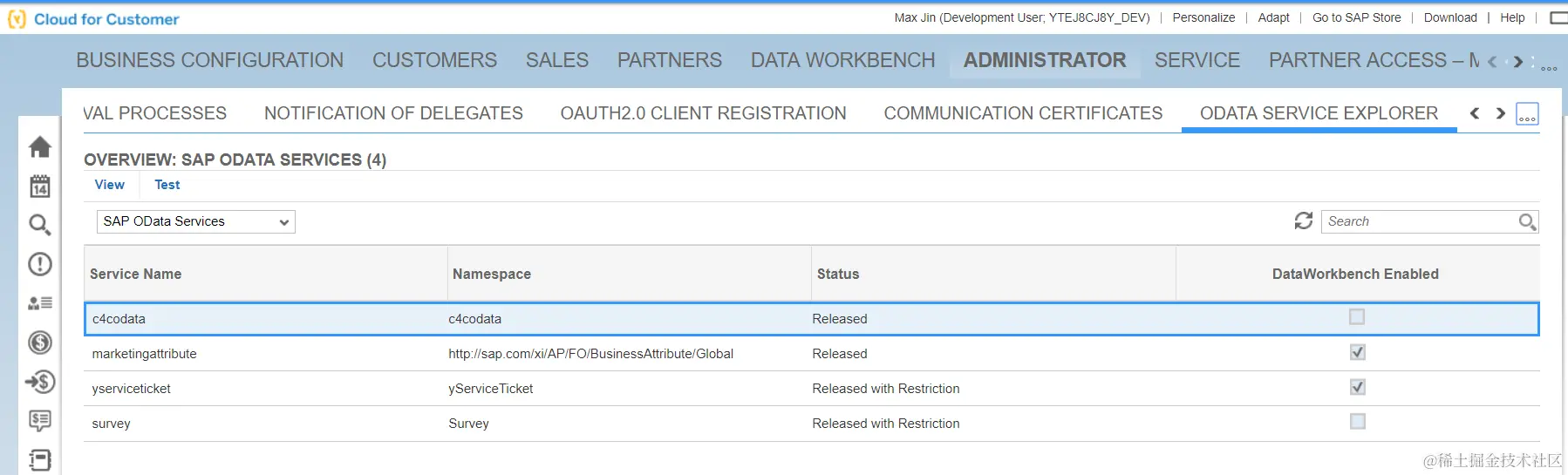Click the Help link
This screenshot has height=475, width=1568.
[x=1512, y=17]
